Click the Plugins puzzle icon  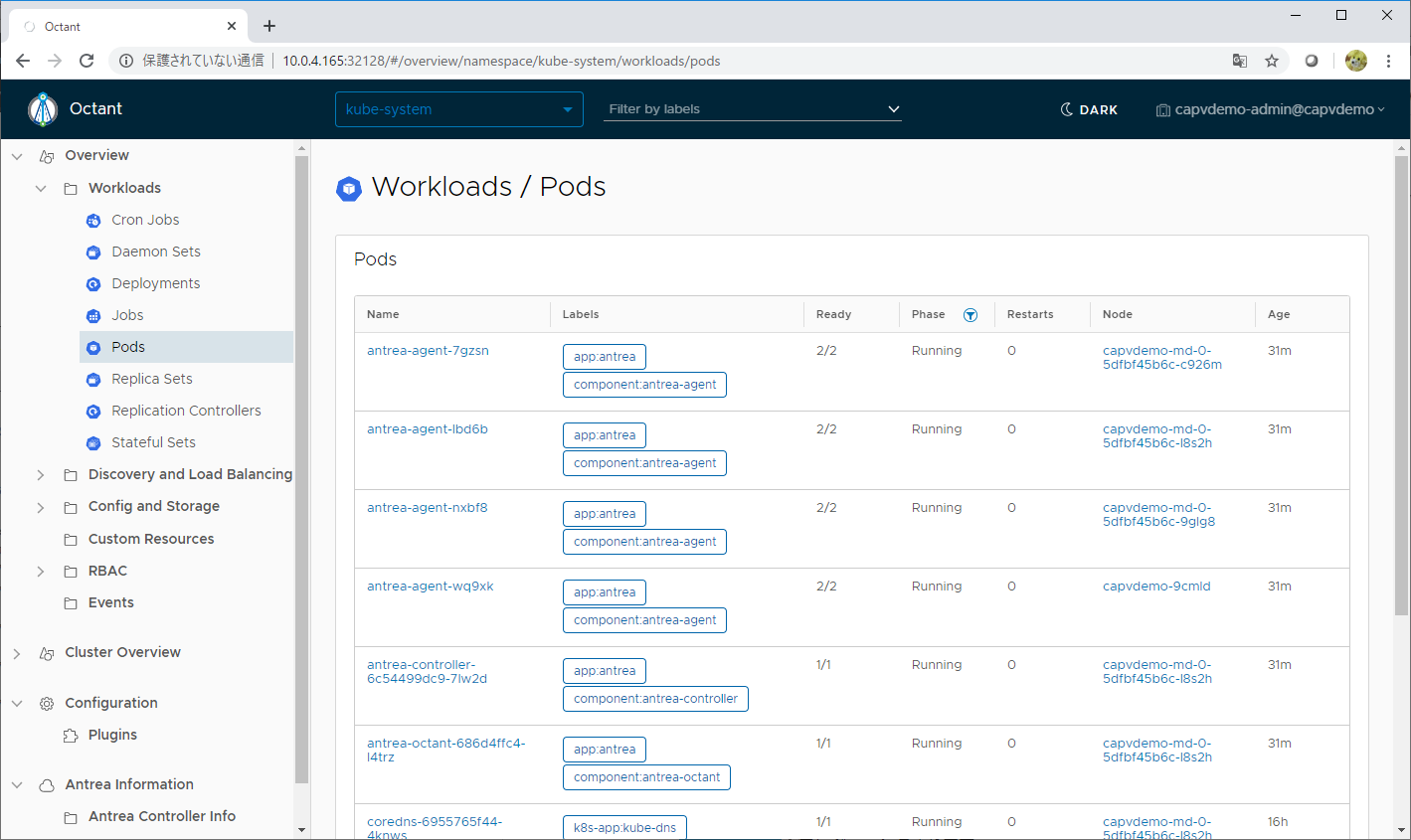(71, 736)
